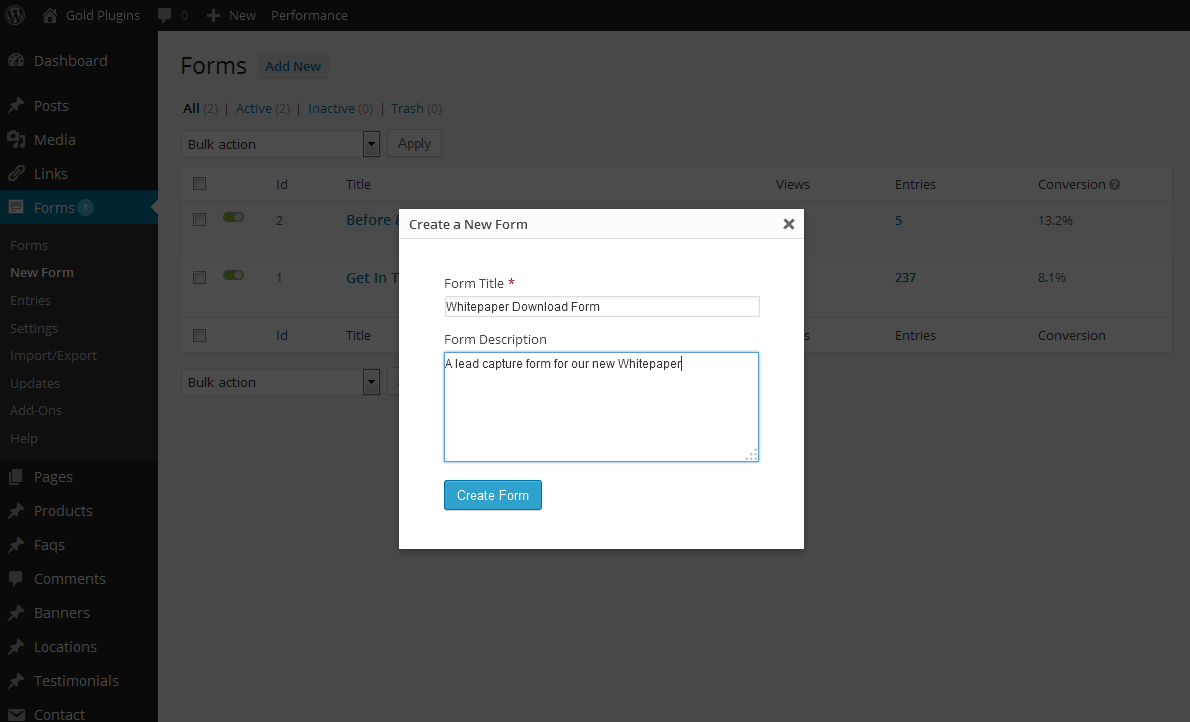Toggle active switch for form Id 1
Screen dimensions: 1190x722
[233, 275]
